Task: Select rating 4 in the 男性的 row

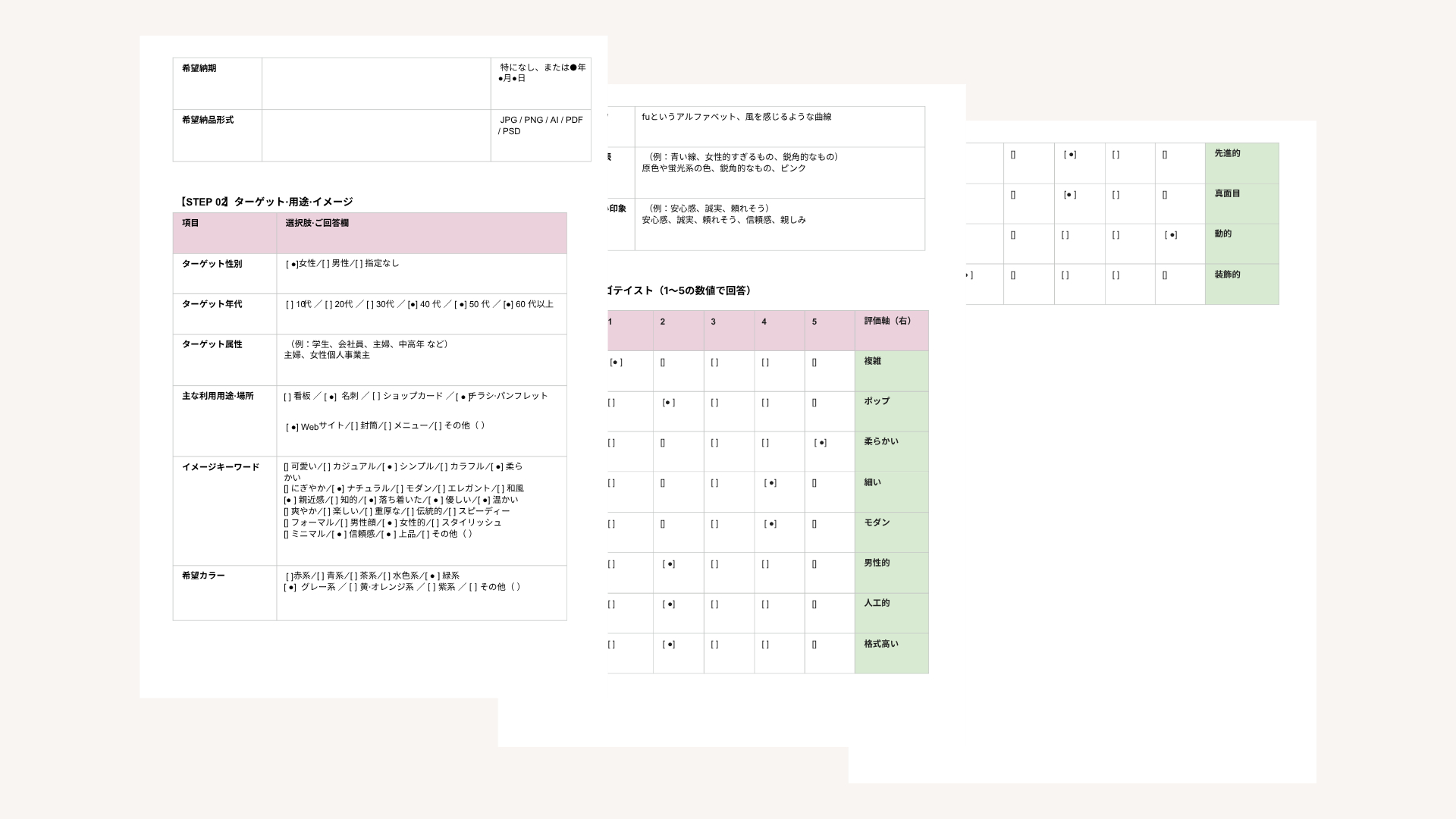Action: click(x=765, y=564)
